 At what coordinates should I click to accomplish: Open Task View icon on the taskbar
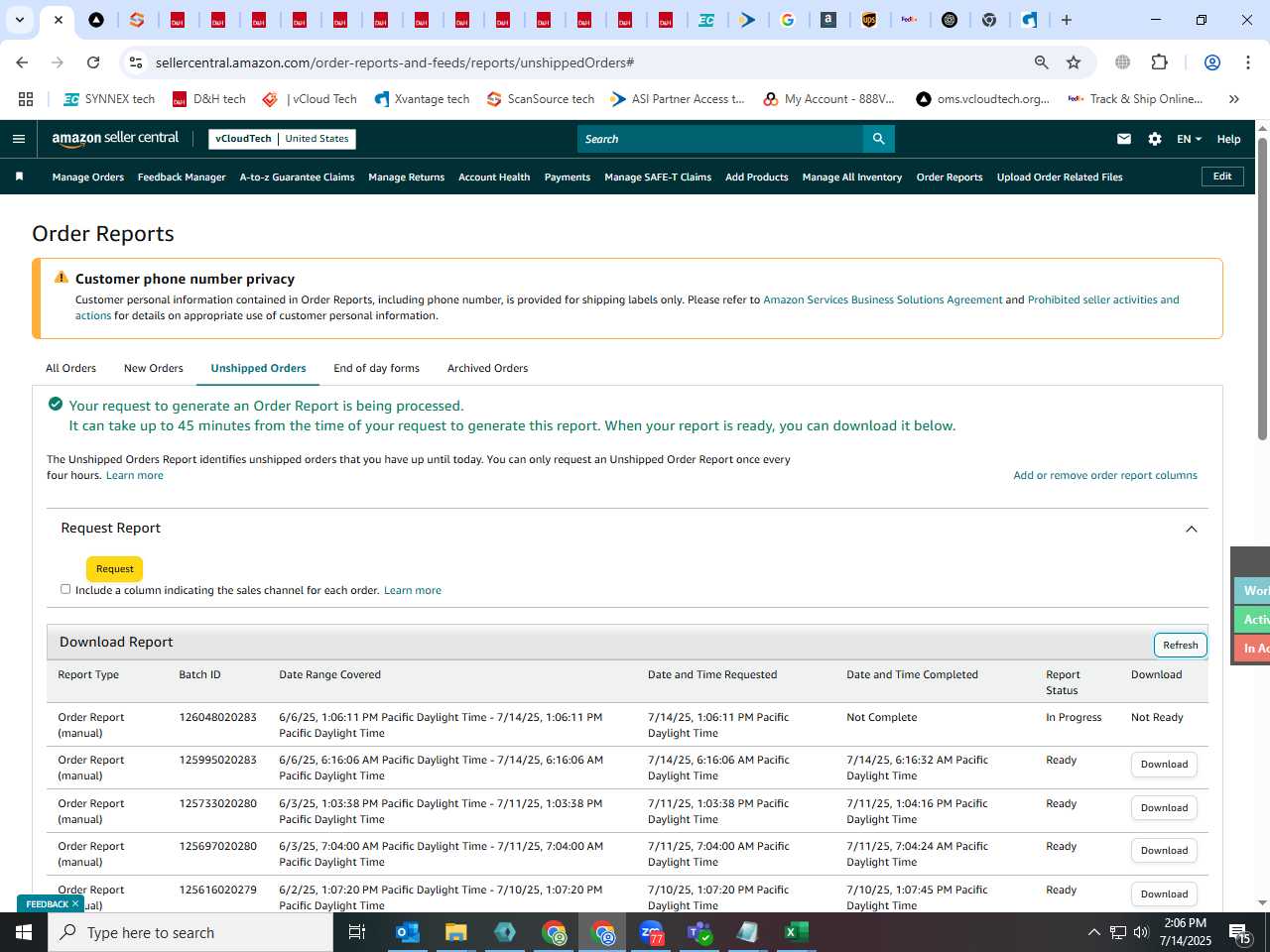pyautogui.click(x=357, y=932)
